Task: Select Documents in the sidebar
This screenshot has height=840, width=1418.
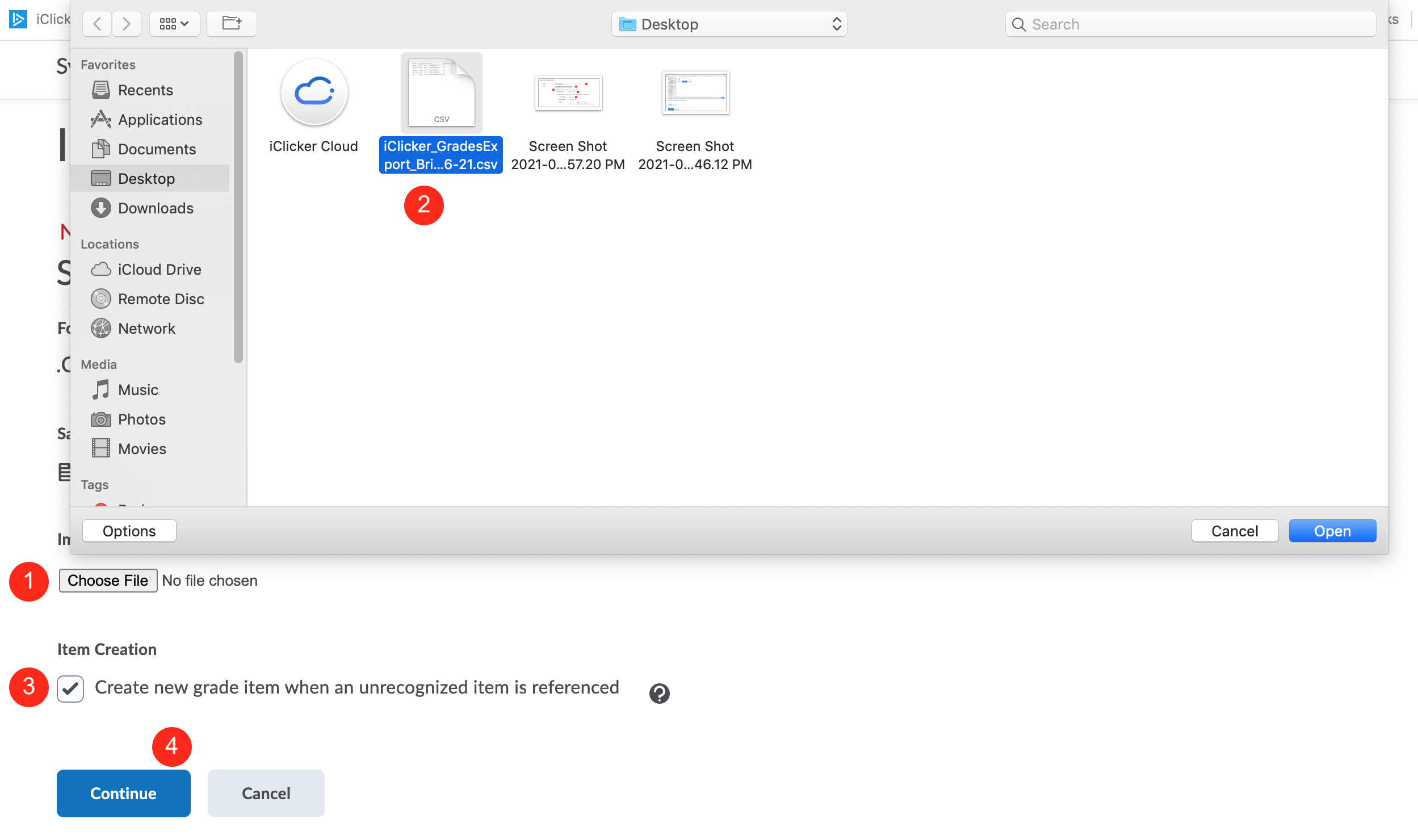Action: [150, 149]
